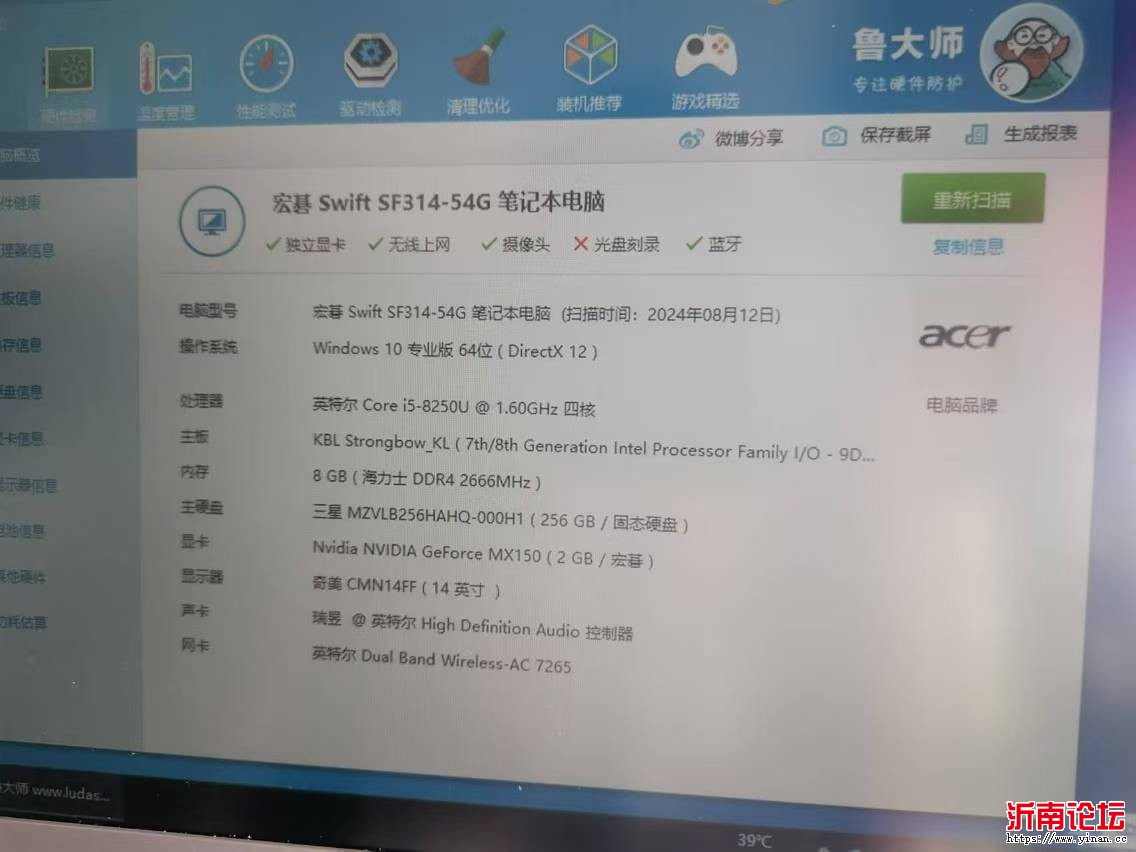The image size is (1136, 852).
Task: Click the monitor icon beside the computer title
Action: [212, 221]
